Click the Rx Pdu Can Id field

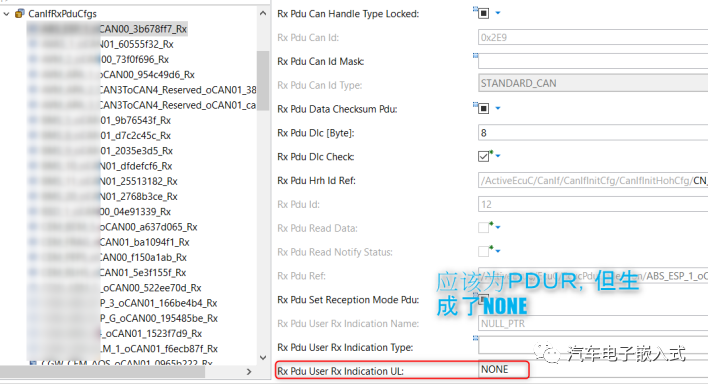[x=593, y=37]
